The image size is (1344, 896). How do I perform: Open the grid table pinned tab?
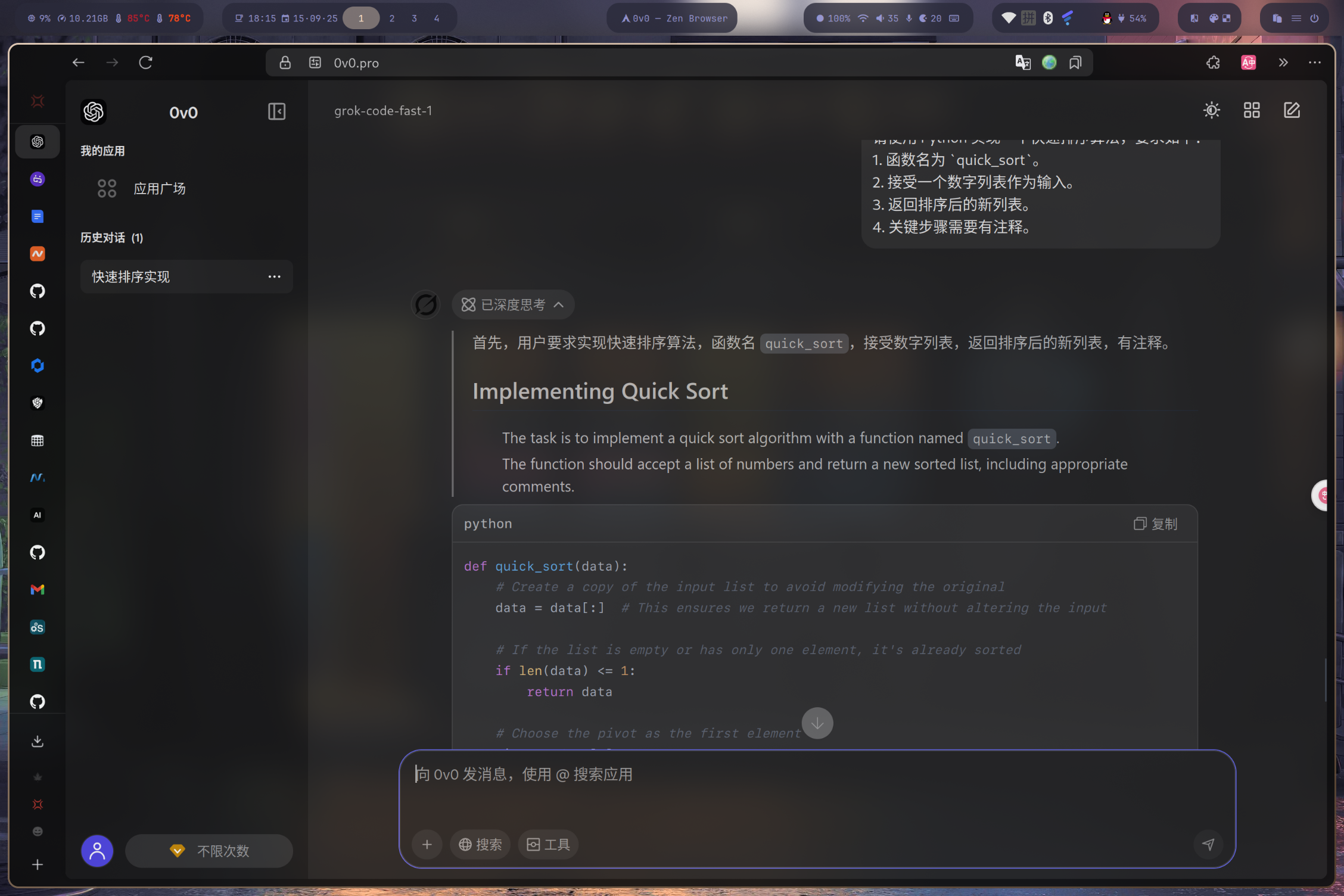pos(38,441)
